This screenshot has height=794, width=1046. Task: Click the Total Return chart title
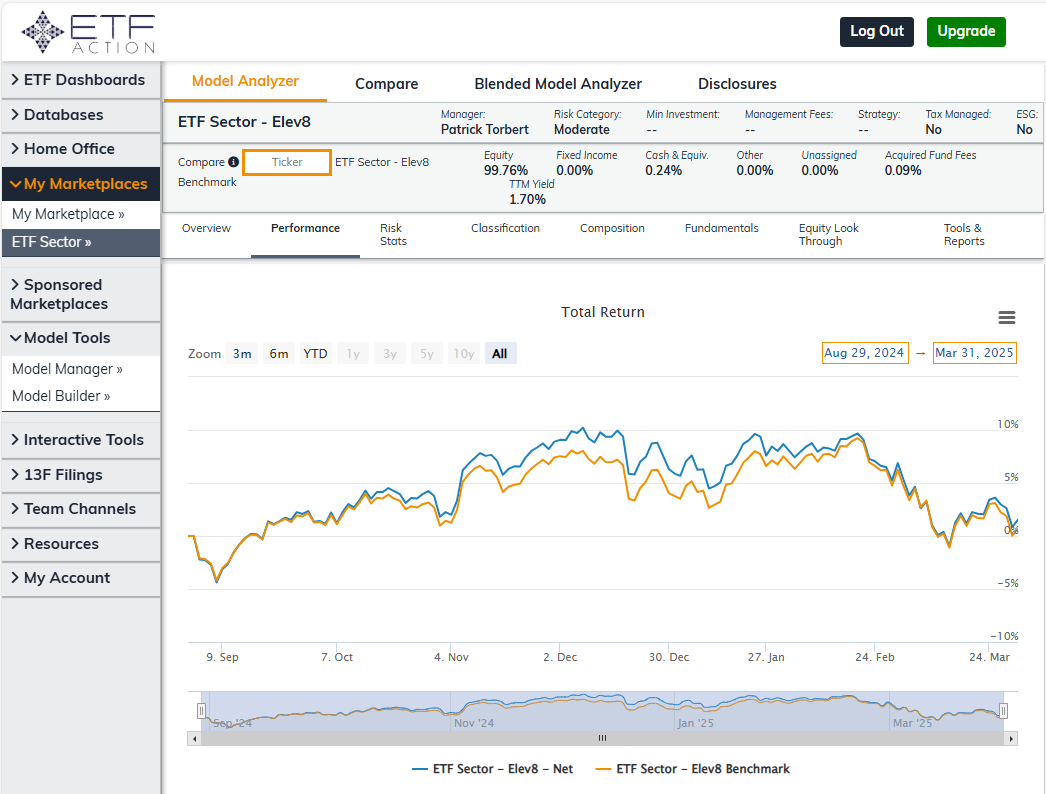point(603,312)
